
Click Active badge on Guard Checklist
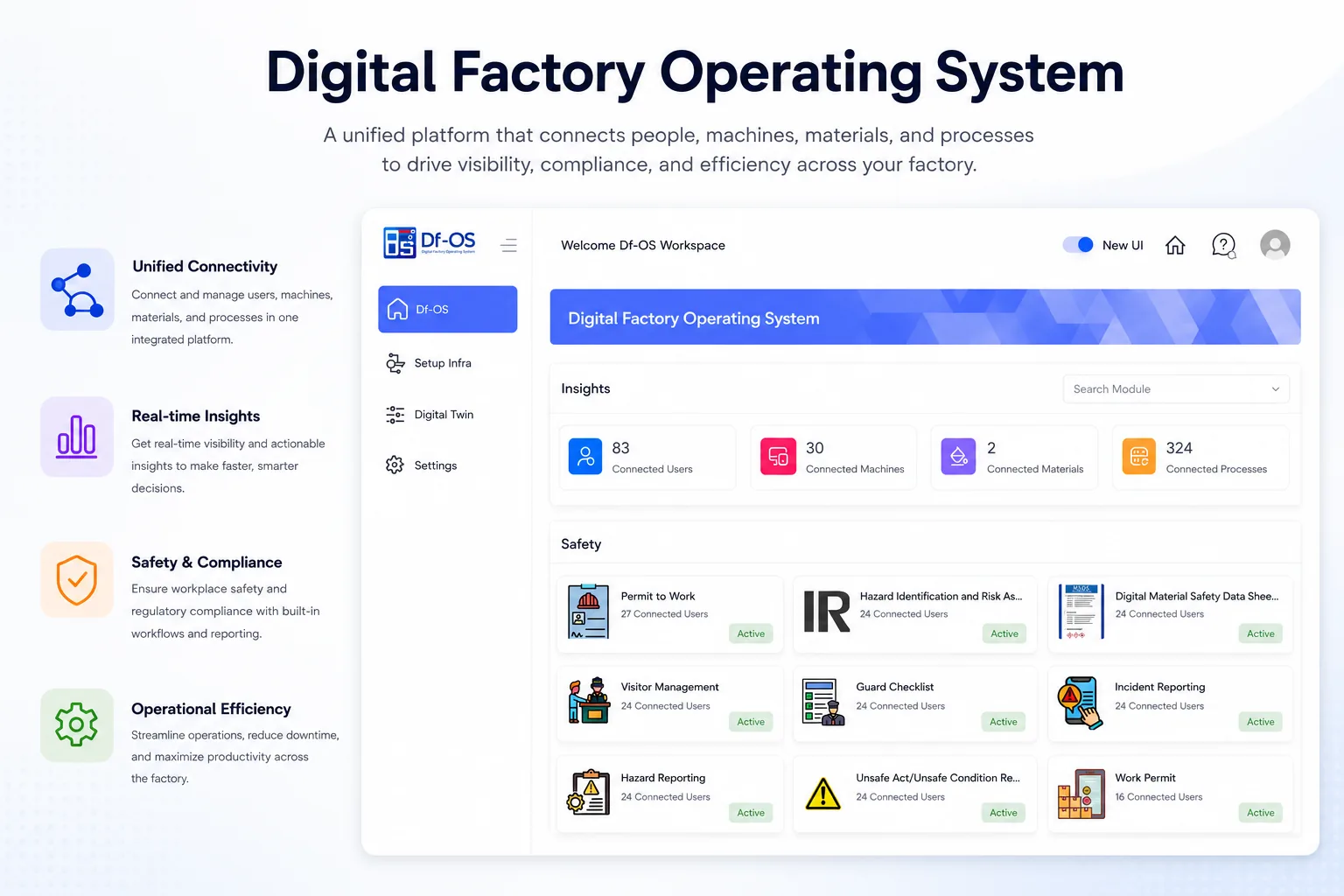(x=1004, y=722)
